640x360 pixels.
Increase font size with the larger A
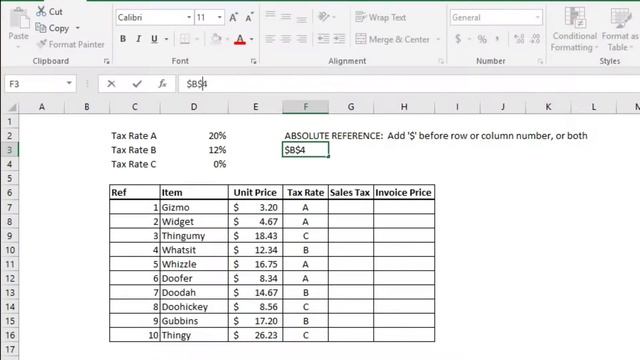coord(233,18)
